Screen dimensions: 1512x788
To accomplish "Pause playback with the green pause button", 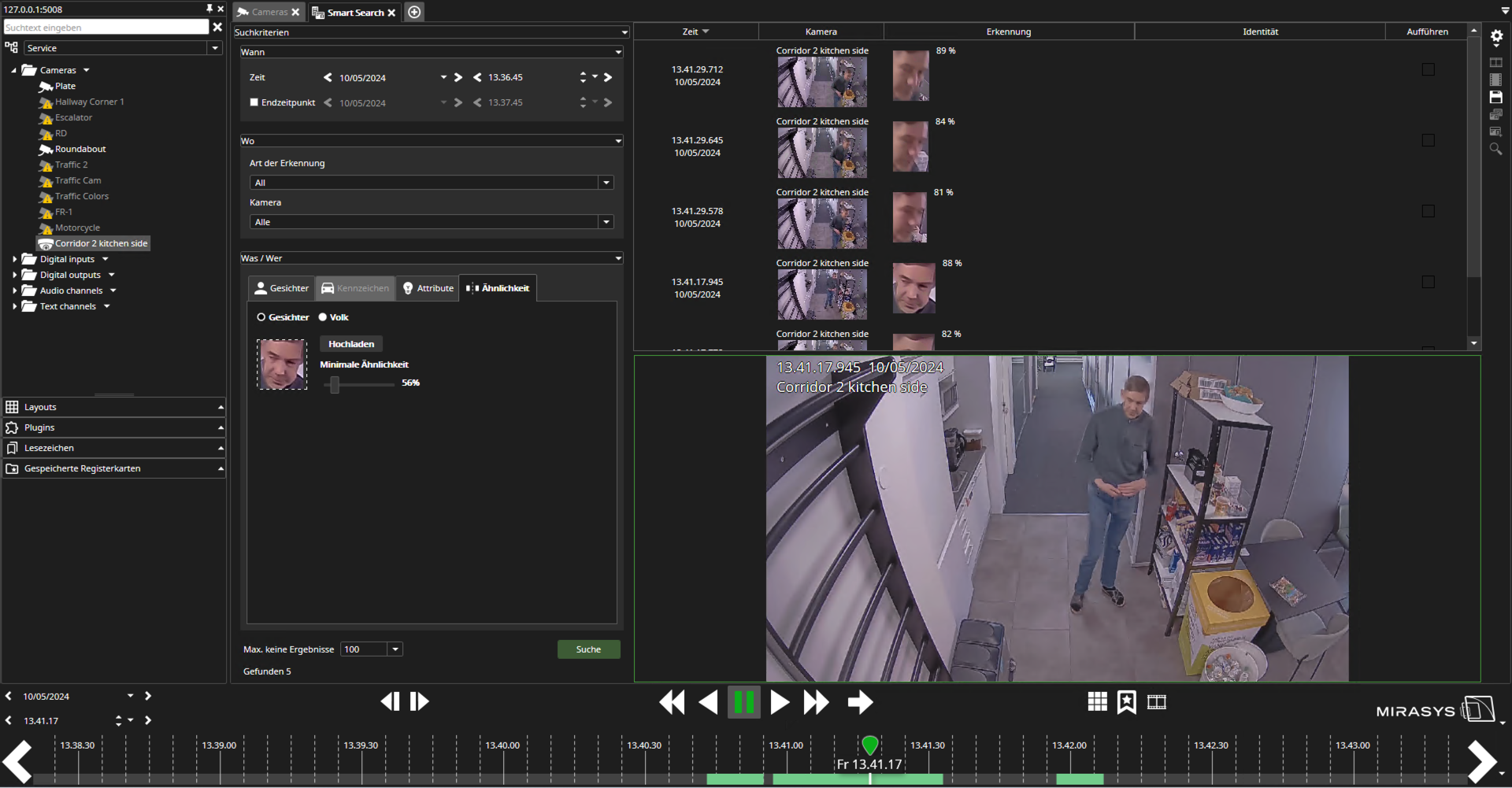I will click(744, 701).
